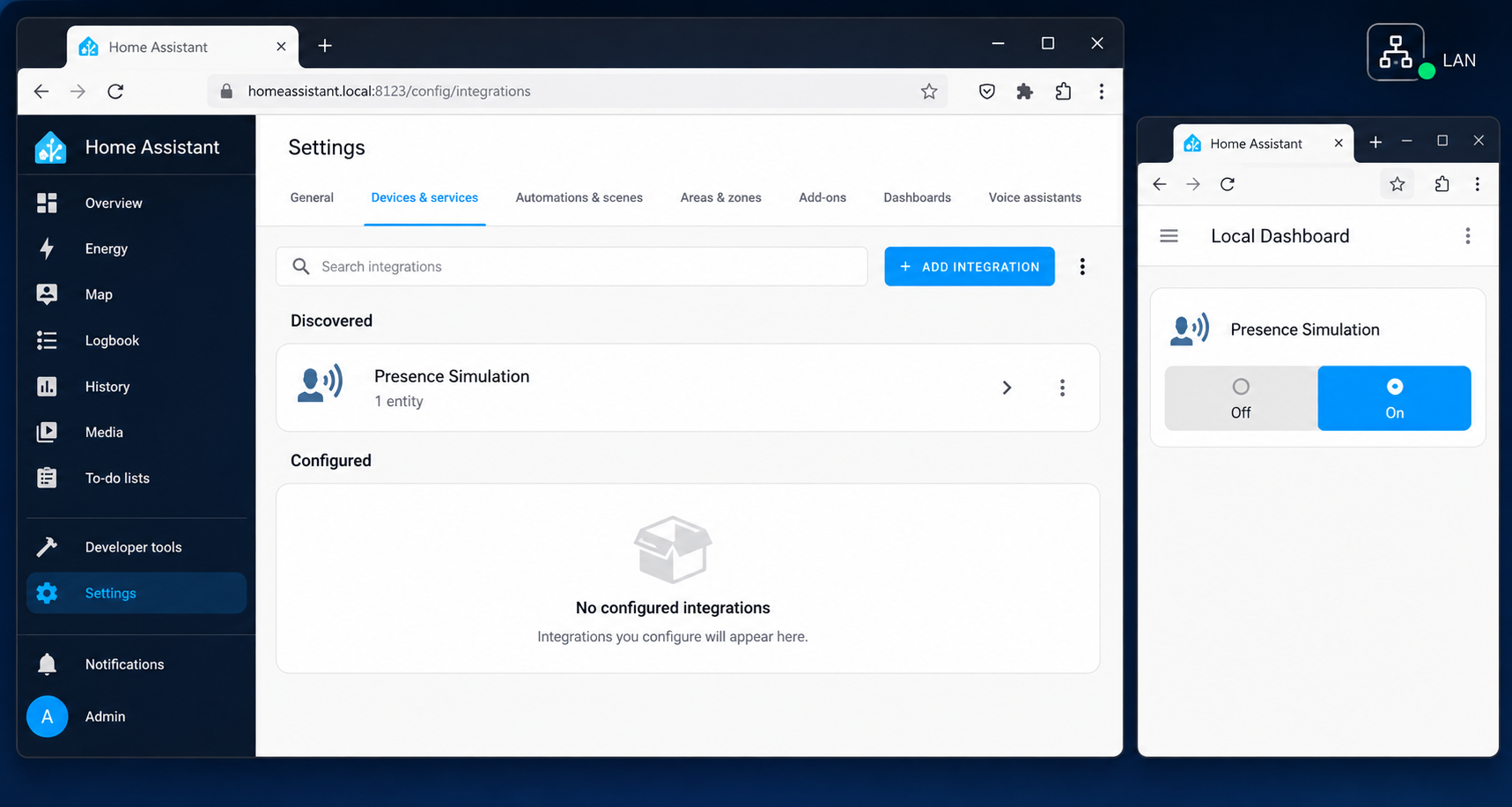The image size is (1512, 807).
Task: Click the site lock icon in address bar
Action: coord(226,91)
